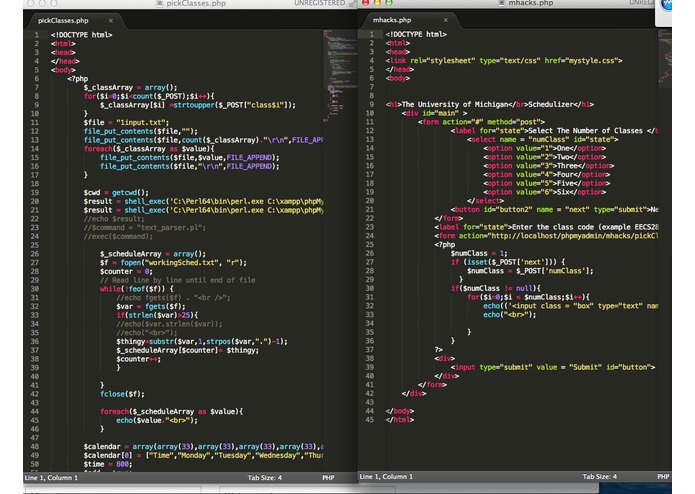Click the fclose($f); line
The height and width of the screenshot is (494, 695).
pyautogui.click(x=122, y=394)
